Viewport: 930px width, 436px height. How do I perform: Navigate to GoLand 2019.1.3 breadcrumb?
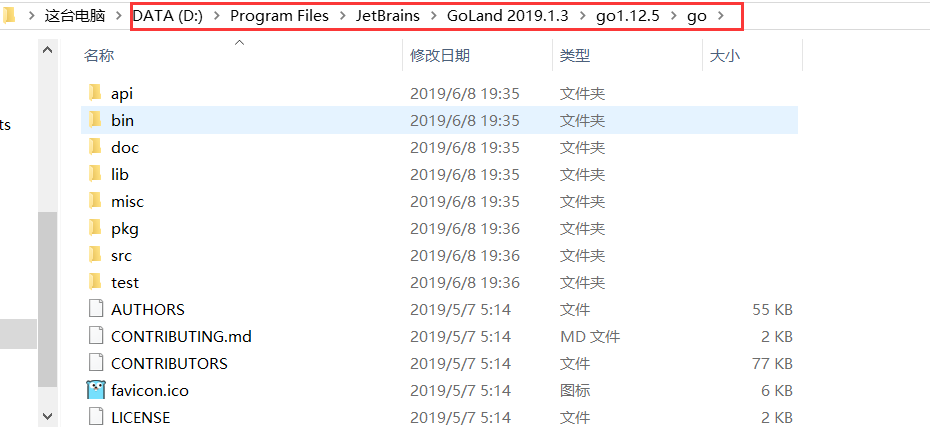tap(508, 16)
